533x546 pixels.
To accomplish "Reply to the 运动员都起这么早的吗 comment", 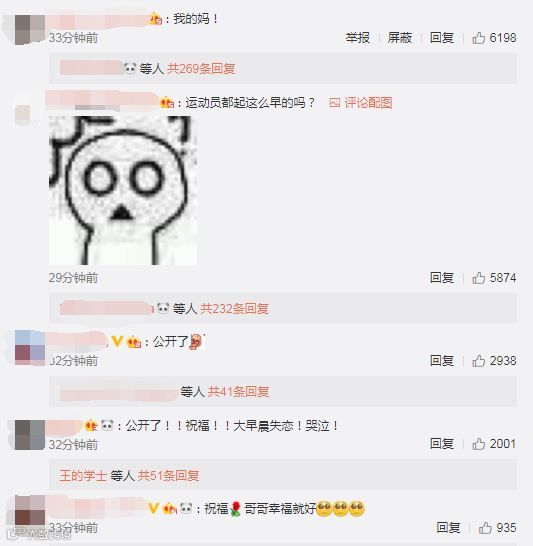I will click(x=441, y=278).
